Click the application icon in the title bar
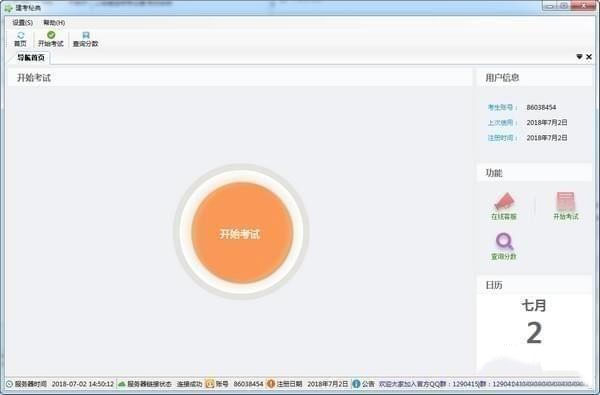600x395 pixels. point(9,8)
